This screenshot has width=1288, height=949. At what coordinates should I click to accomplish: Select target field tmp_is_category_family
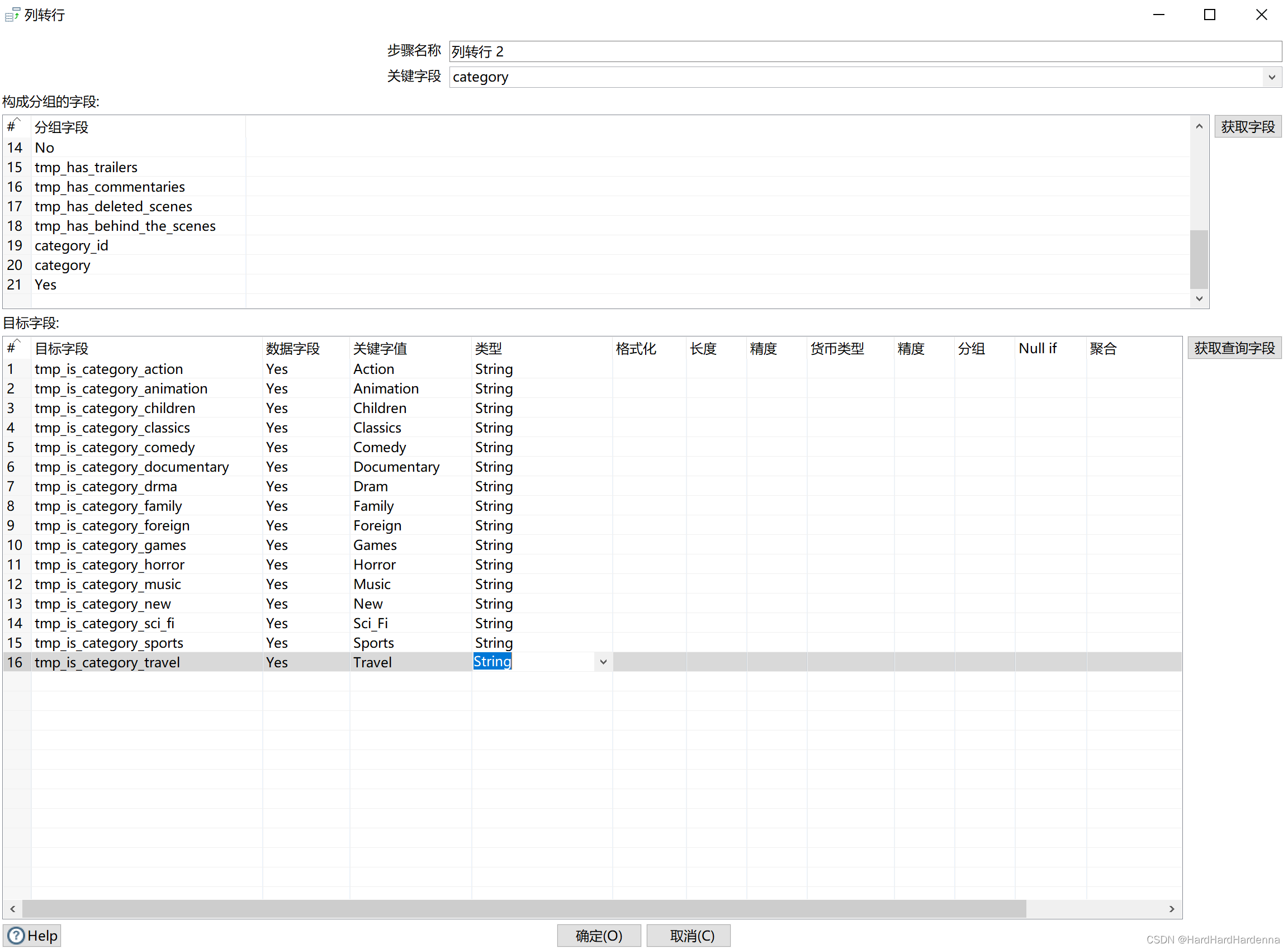tap(108, 506)
